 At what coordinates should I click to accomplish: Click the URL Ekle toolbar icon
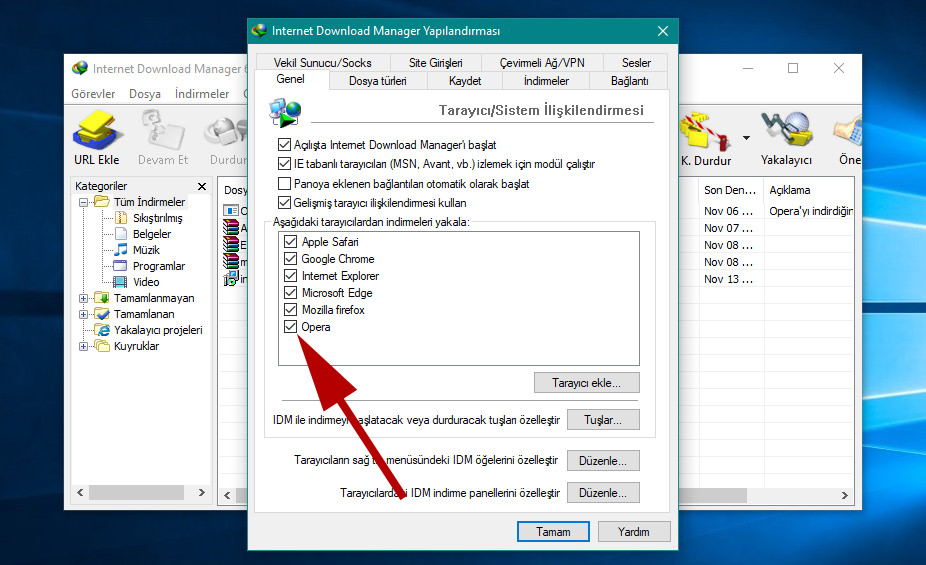pyautogui.click(x=97, y=137)
